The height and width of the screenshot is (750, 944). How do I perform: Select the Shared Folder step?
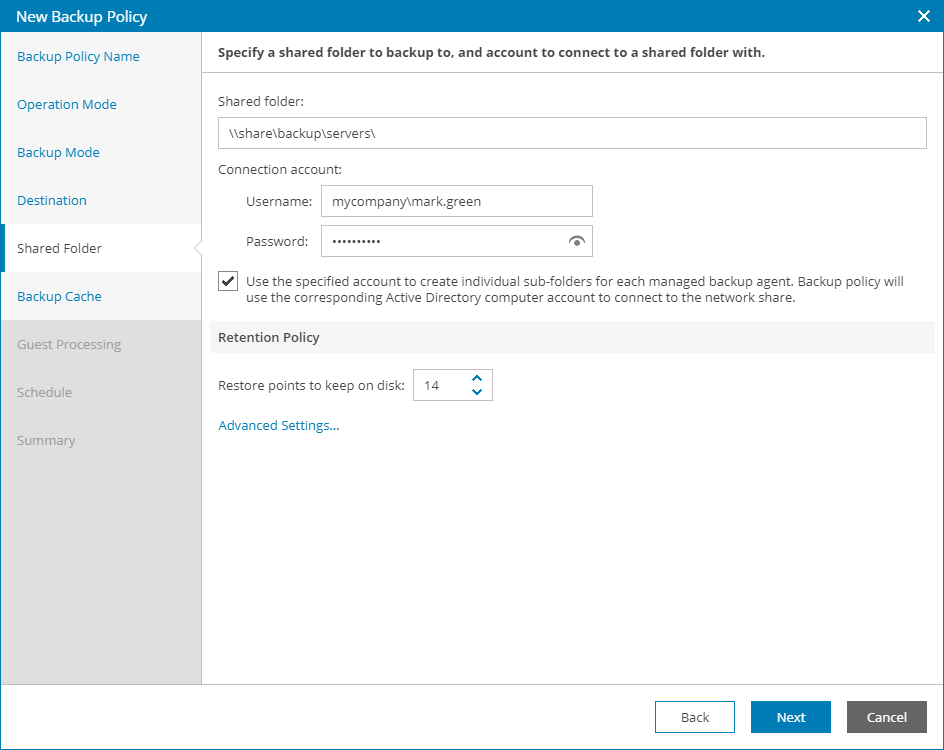pos(59,248)
